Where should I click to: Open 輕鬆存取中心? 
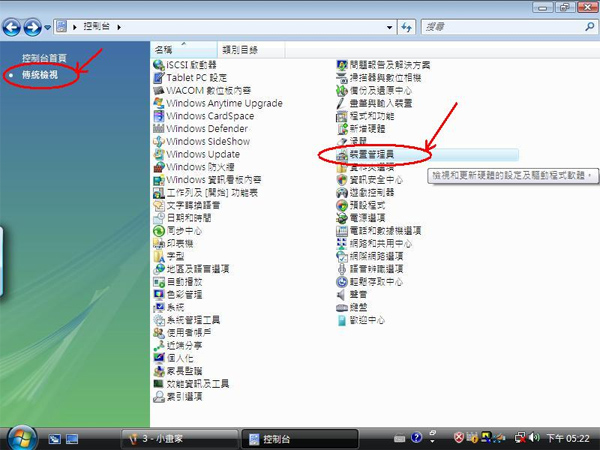(370, 282)
